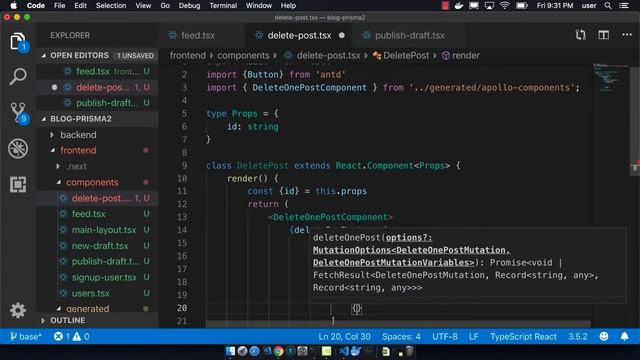Open the macOS notification center icon

[624, 6]
